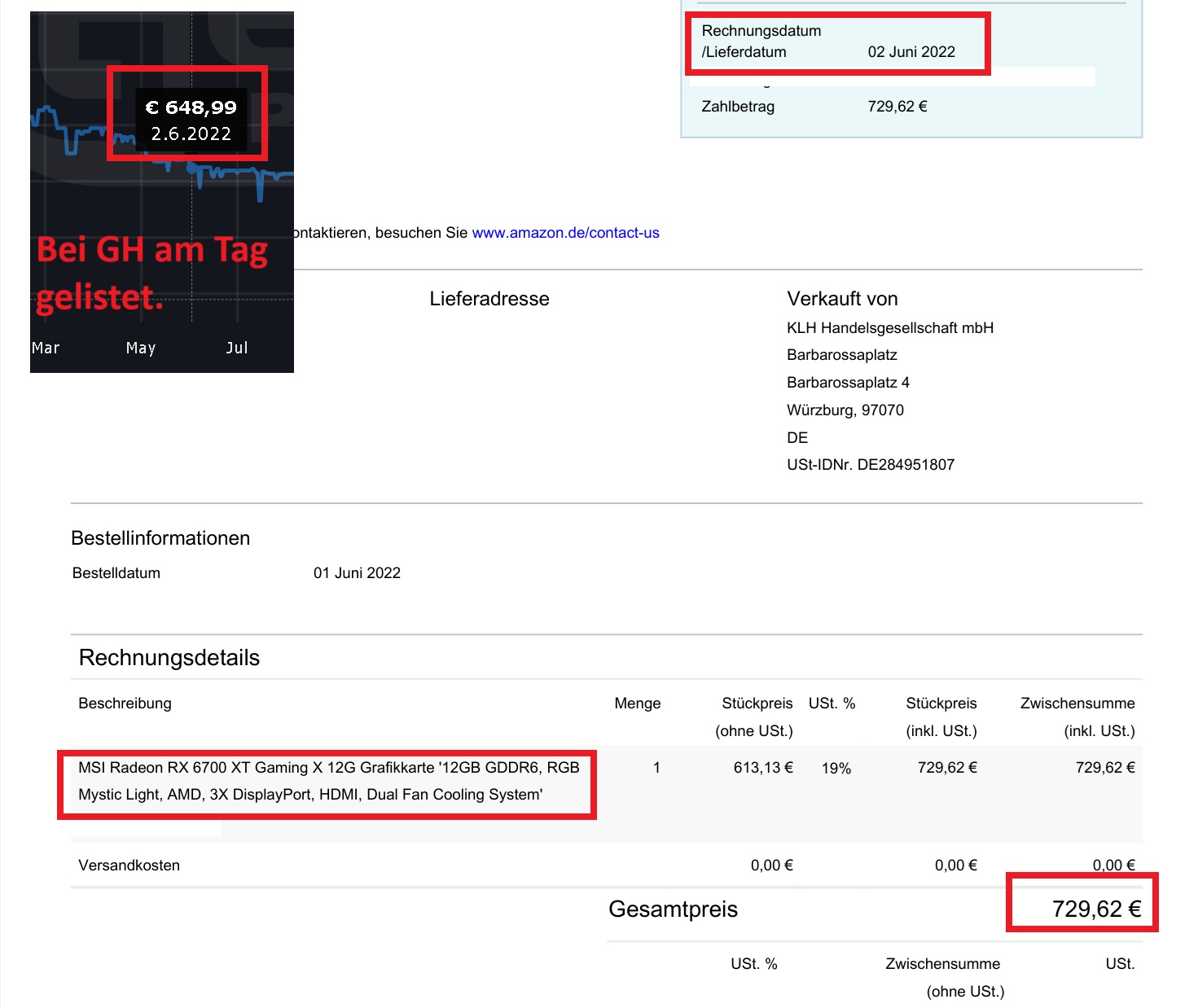Click the Verkauft von heading

click(x=842, y=299)
